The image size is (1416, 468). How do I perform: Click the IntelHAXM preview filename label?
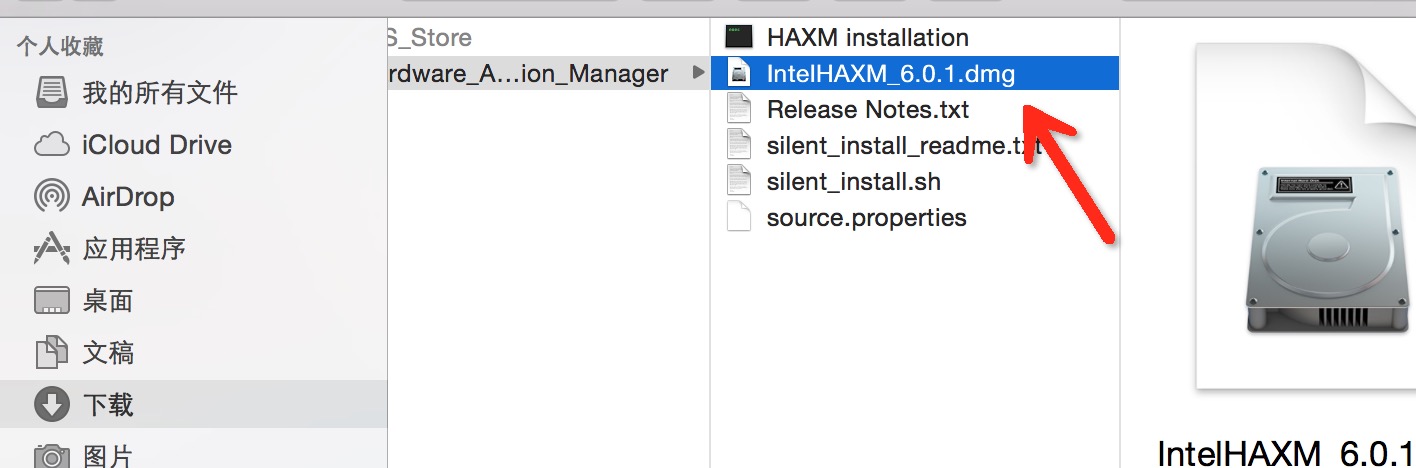[x=1286, y=453]
